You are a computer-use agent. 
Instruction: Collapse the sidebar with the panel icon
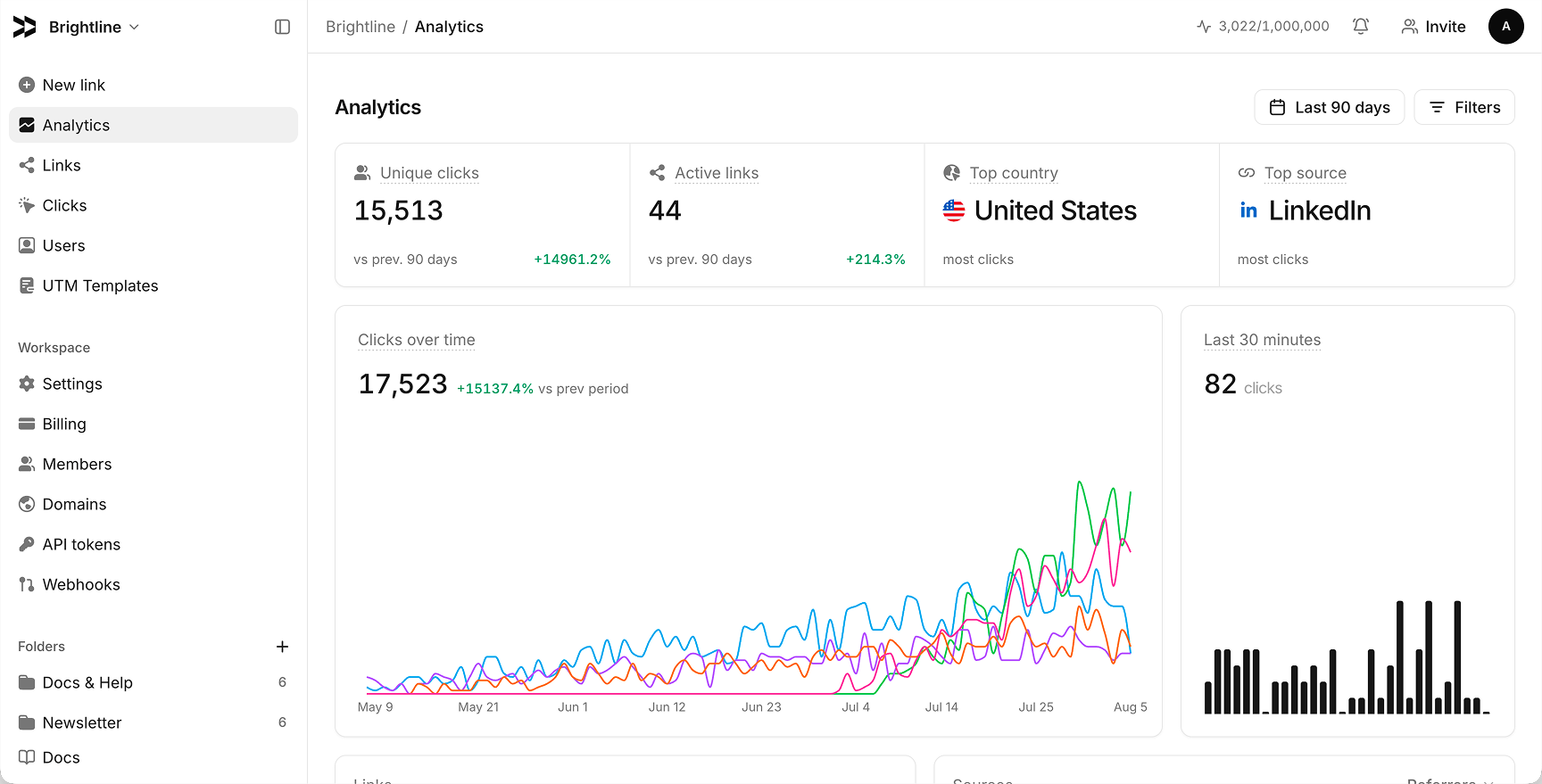(282, 27)
